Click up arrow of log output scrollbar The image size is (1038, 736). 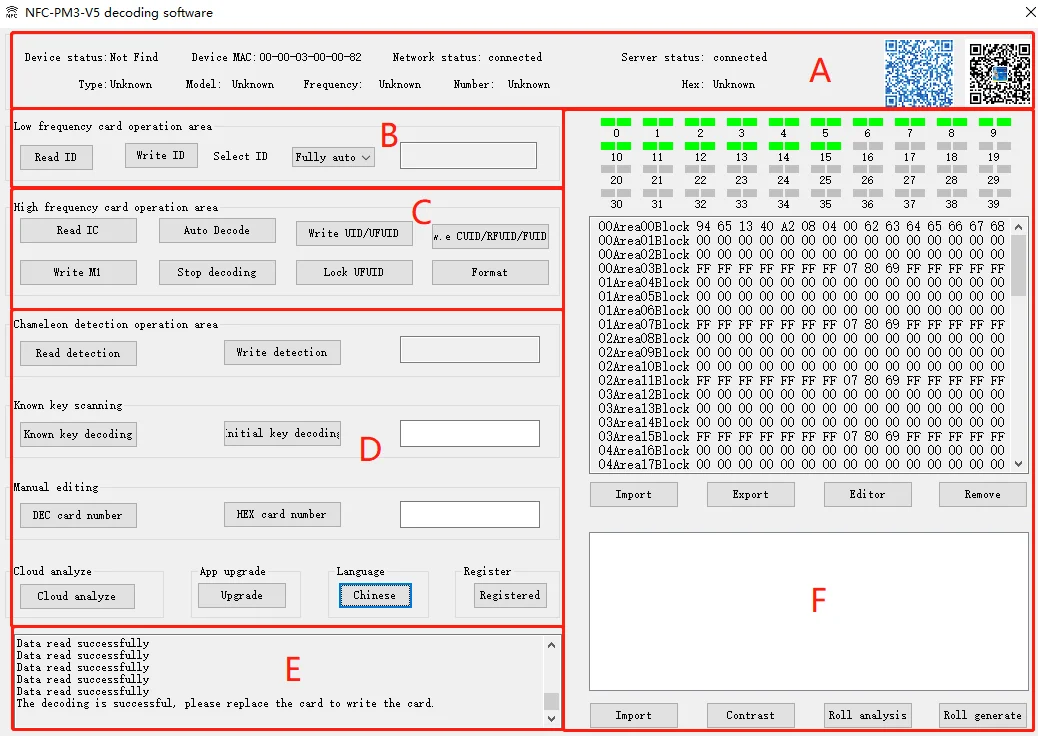(x=551, y=645)
